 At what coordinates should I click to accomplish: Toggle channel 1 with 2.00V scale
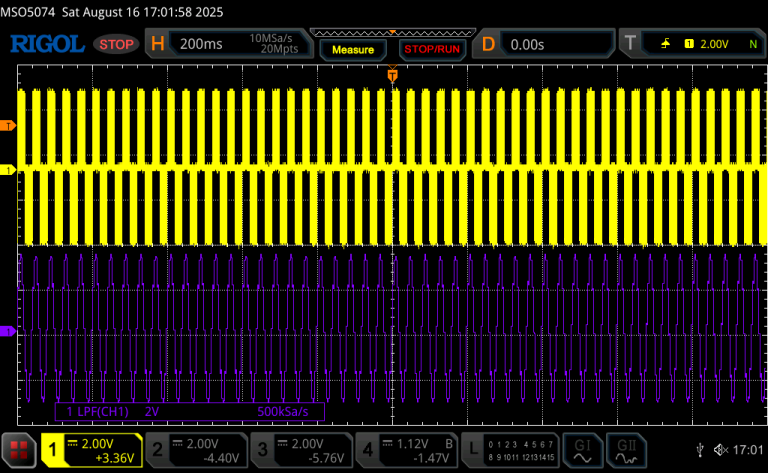tap(92, 450)
